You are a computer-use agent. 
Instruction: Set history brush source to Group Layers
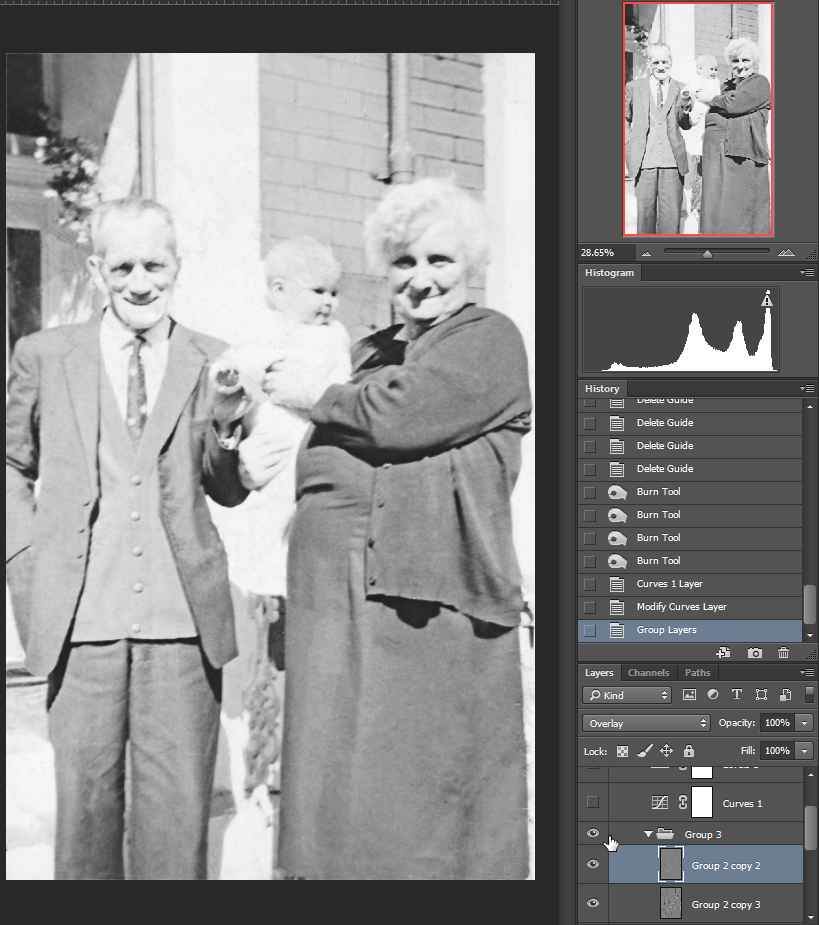tap(589, 631)
